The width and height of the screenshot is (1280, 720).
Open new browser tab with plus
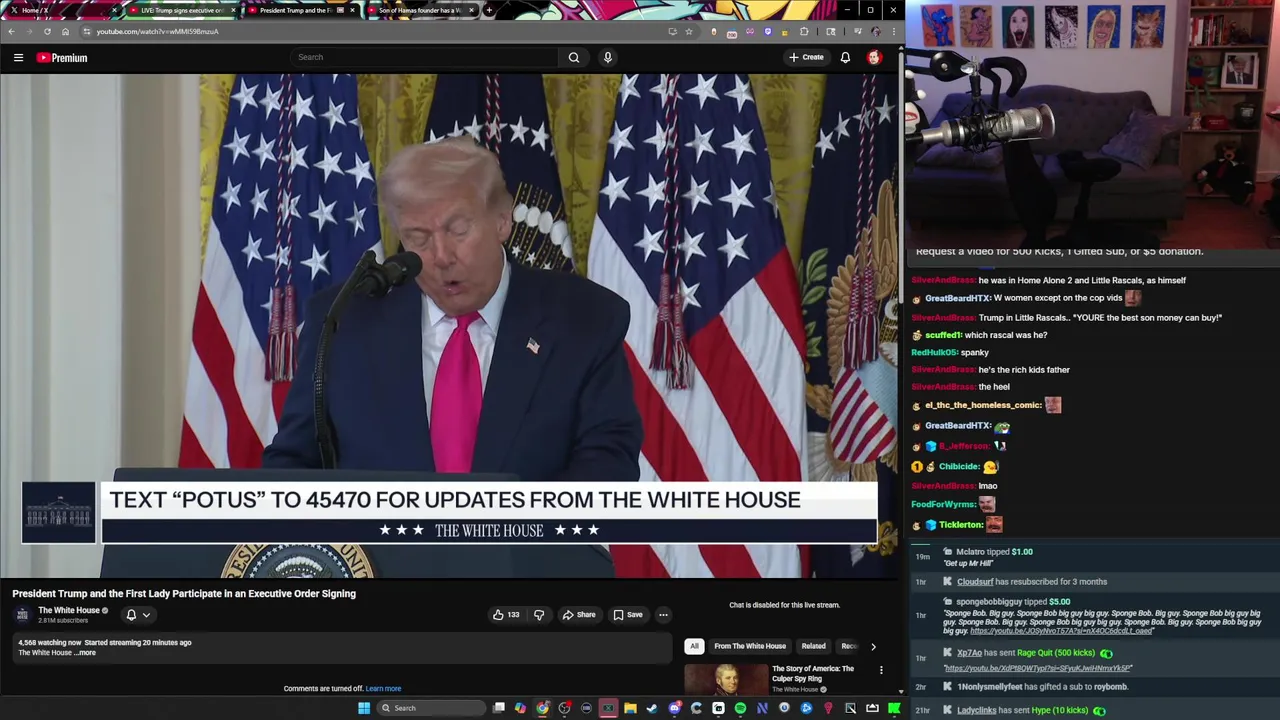coord(488,10)
